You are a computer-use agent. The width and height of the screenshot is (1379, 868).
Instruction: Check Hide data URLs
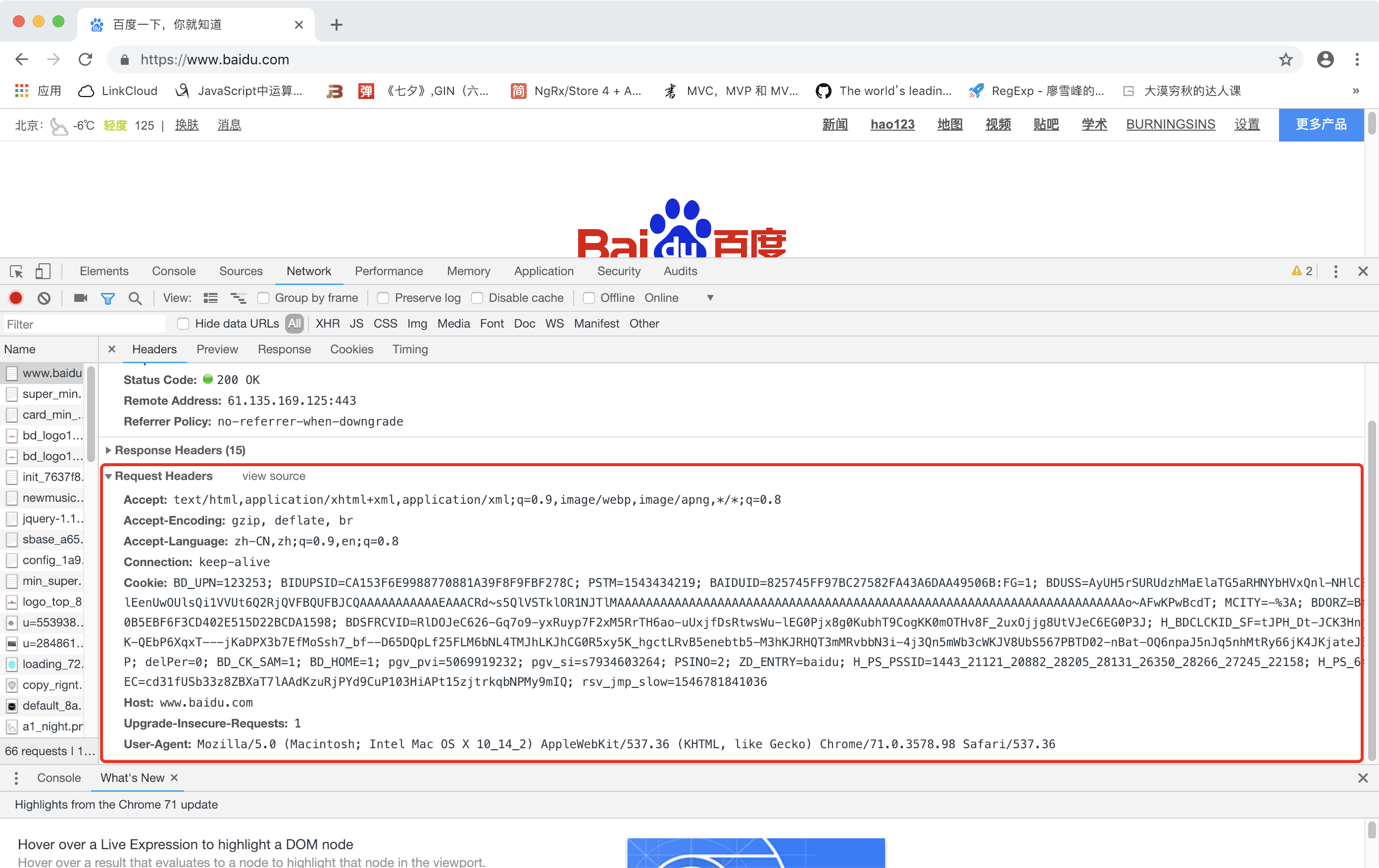click(x=183, y=324)
